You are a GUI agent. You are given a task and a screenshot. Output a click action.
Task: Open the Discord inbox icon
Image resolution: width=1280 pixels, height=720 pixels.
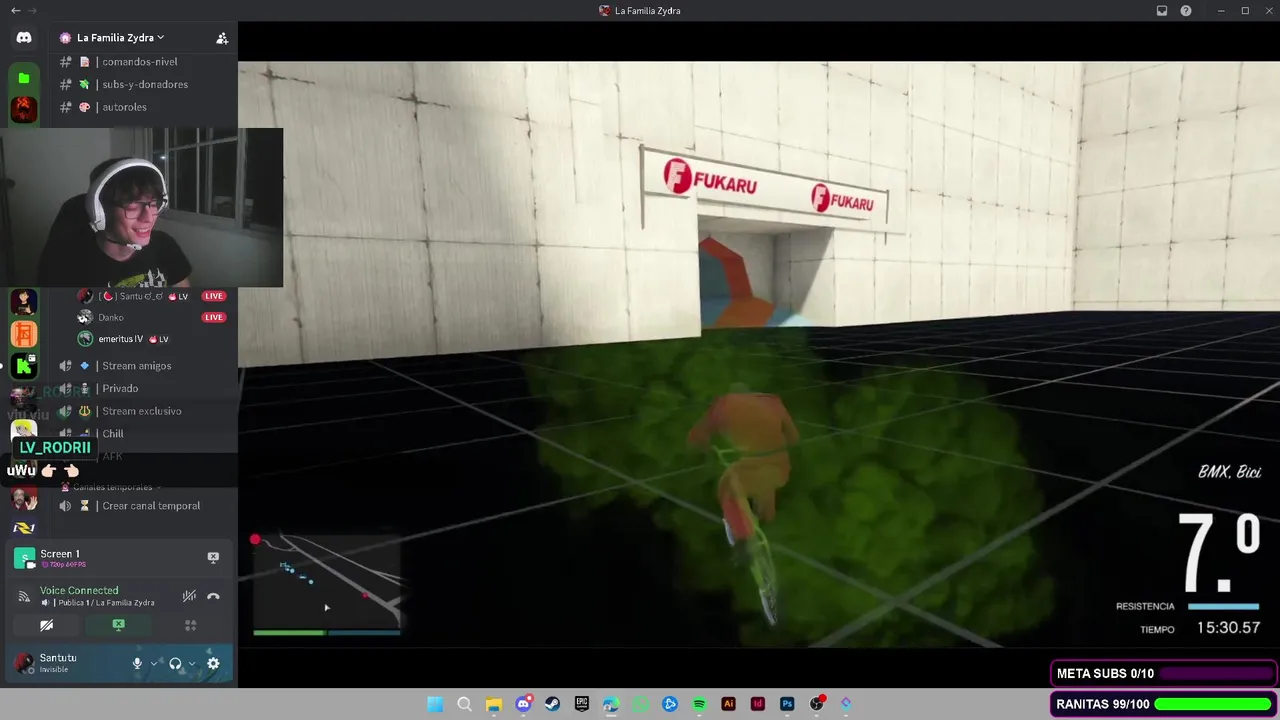click(1162, 10)
